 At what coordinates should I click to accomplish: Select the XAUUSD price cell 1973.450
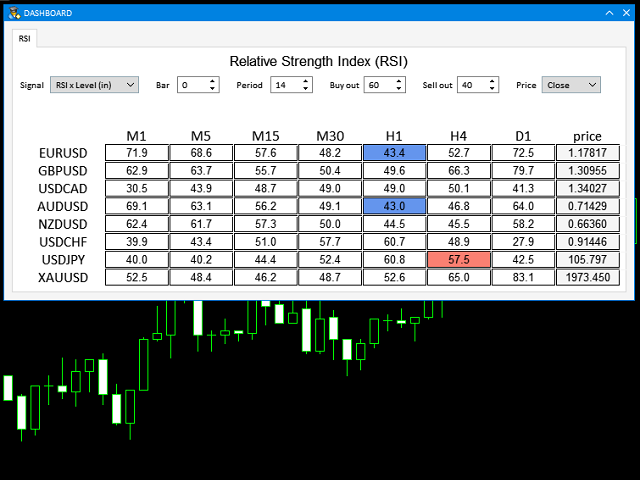point(587,276)
